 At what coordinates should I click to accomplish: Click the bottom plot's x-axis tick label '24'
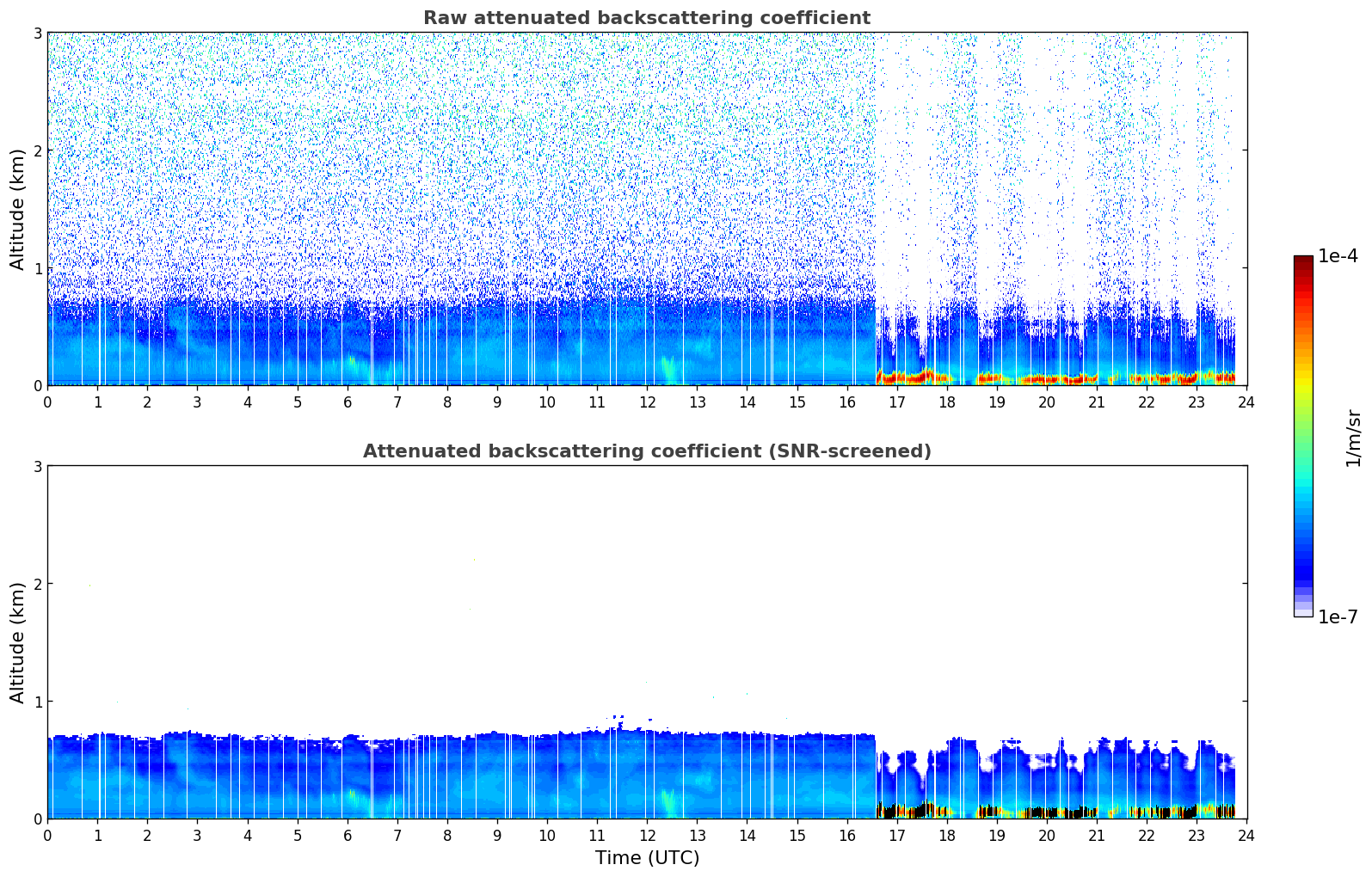[1246, 835]
